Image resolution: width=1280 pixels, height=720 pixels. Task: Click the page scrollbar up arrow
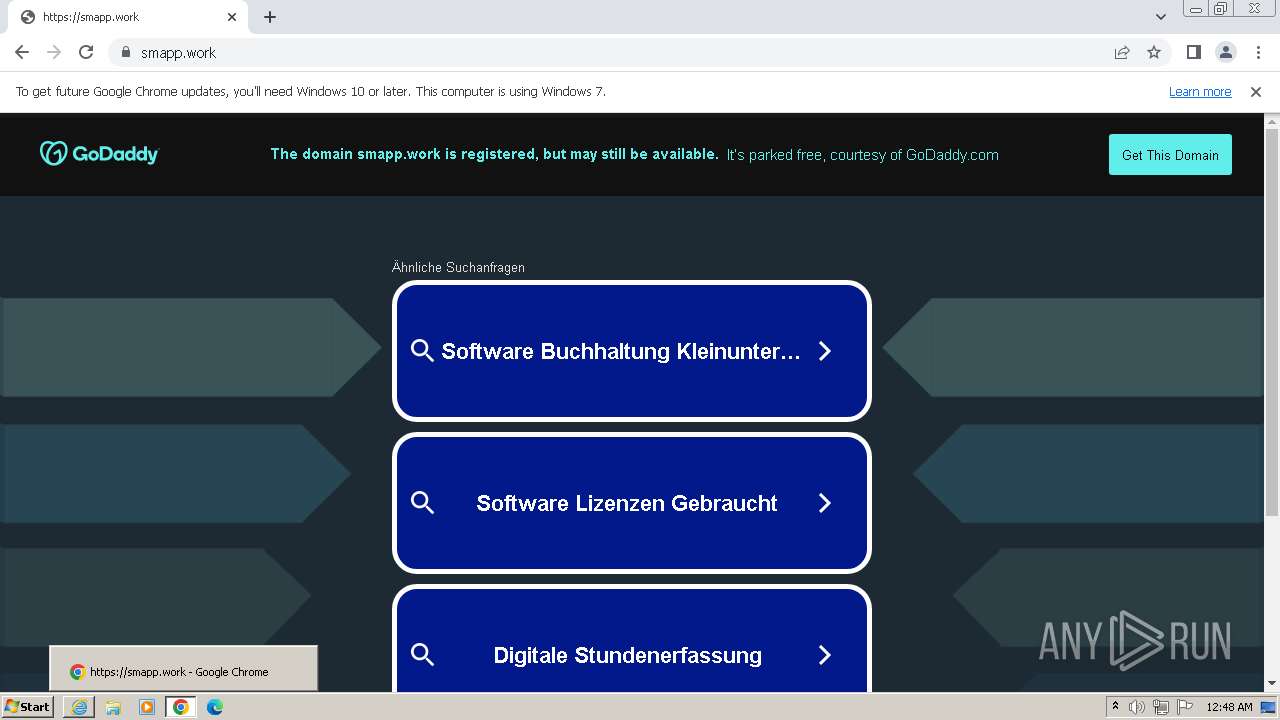click(1272, 122)
